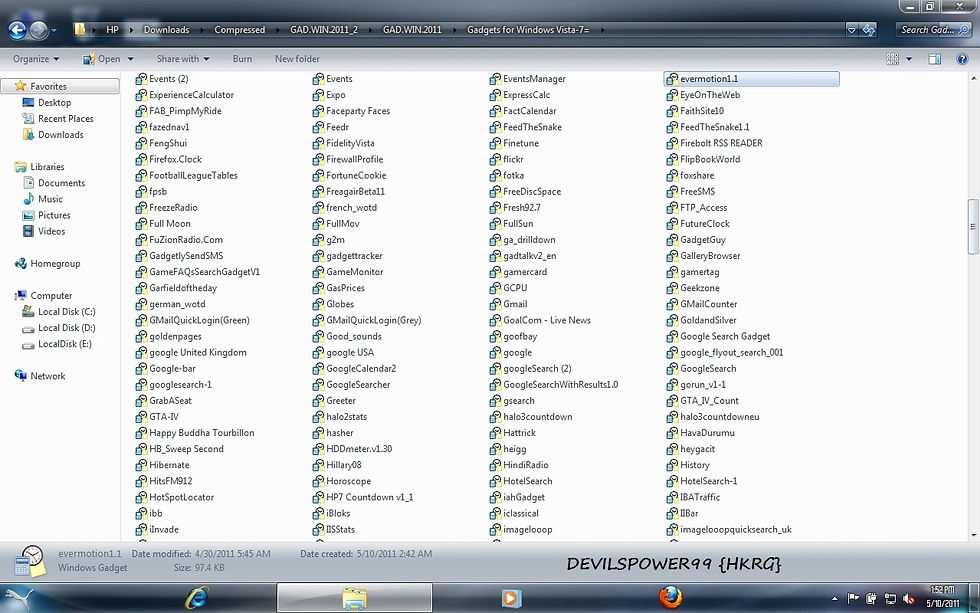Select the Firefox.Clock gadget icon
The height and width of the screenshot is (613, 980).
click(141, 159)
